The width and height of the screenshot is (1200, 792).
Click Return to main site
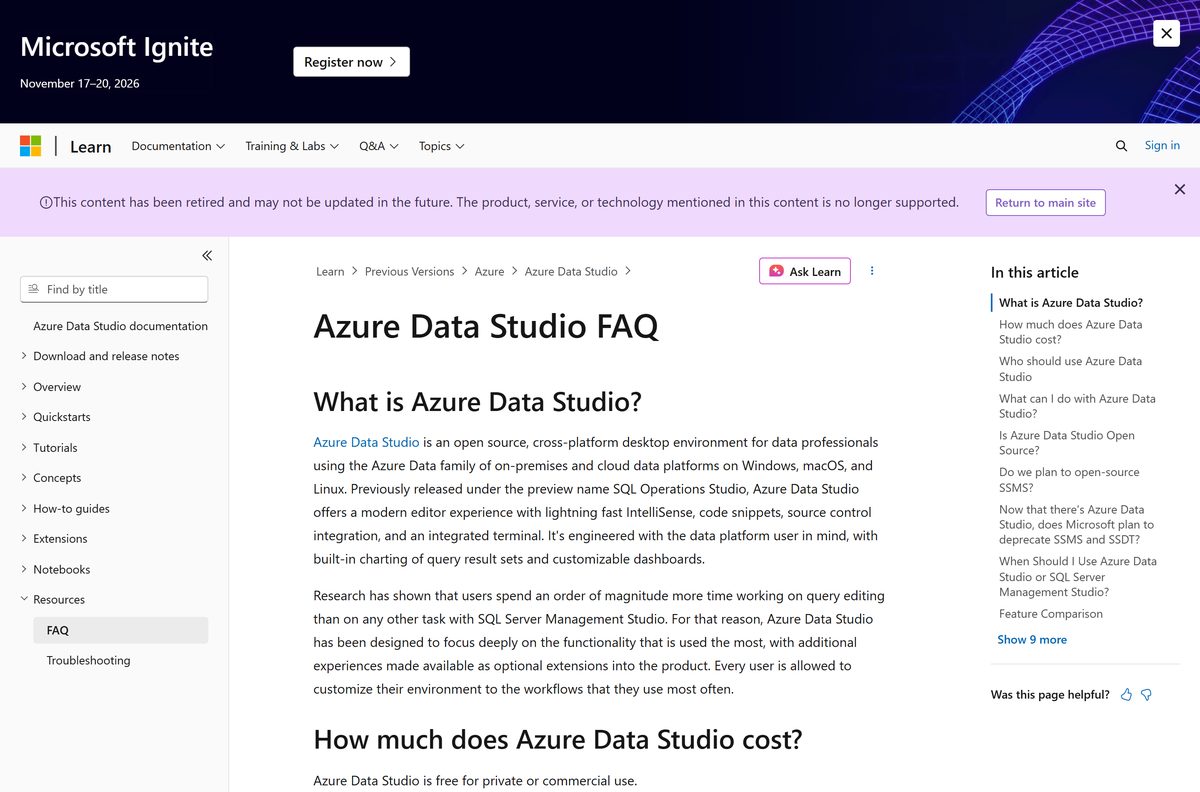point(1045,202)
